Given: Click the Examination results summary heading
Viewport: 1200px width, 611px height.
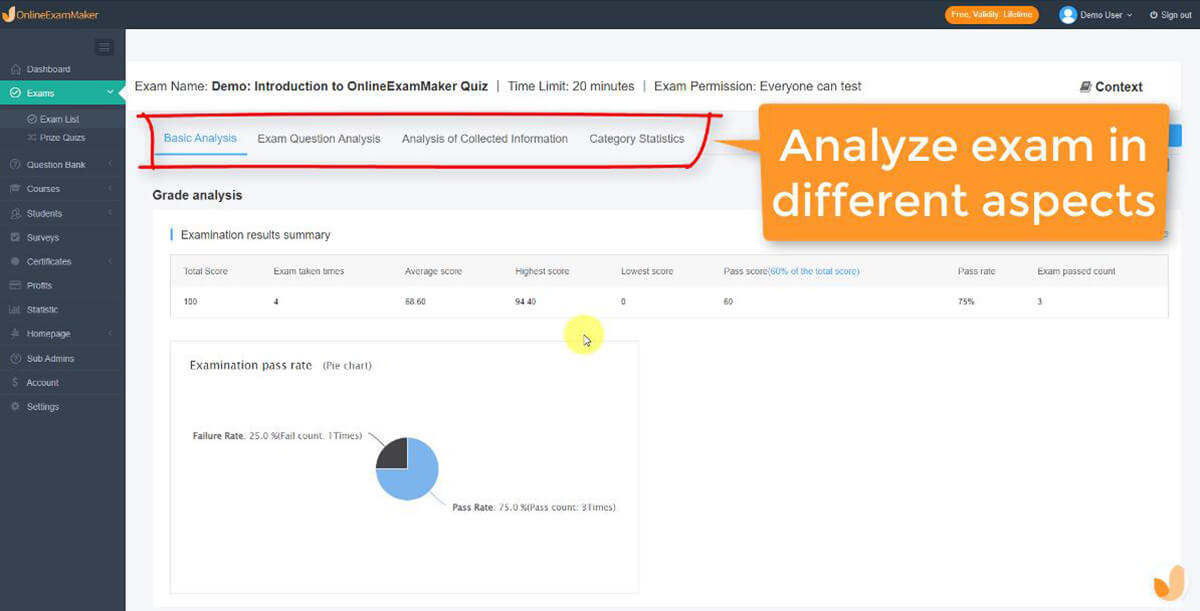Looking at the screenshot, I should pyautogui.click(x=255, y=235).
